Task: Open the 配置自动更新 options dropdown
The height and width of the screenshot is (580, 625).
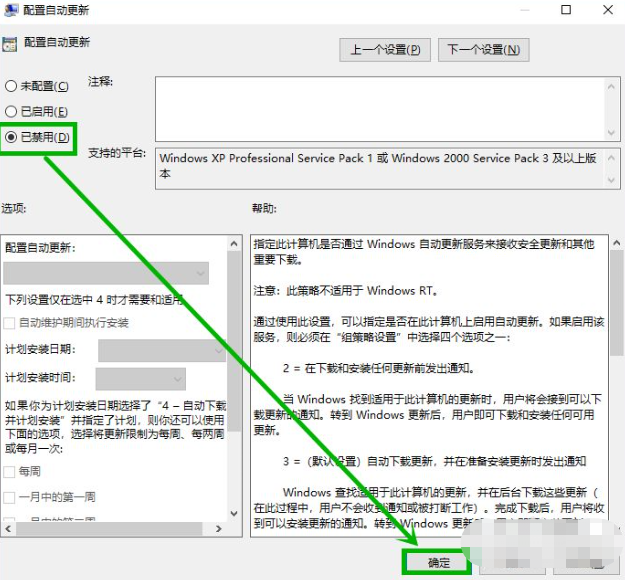Action: point(105,273)
